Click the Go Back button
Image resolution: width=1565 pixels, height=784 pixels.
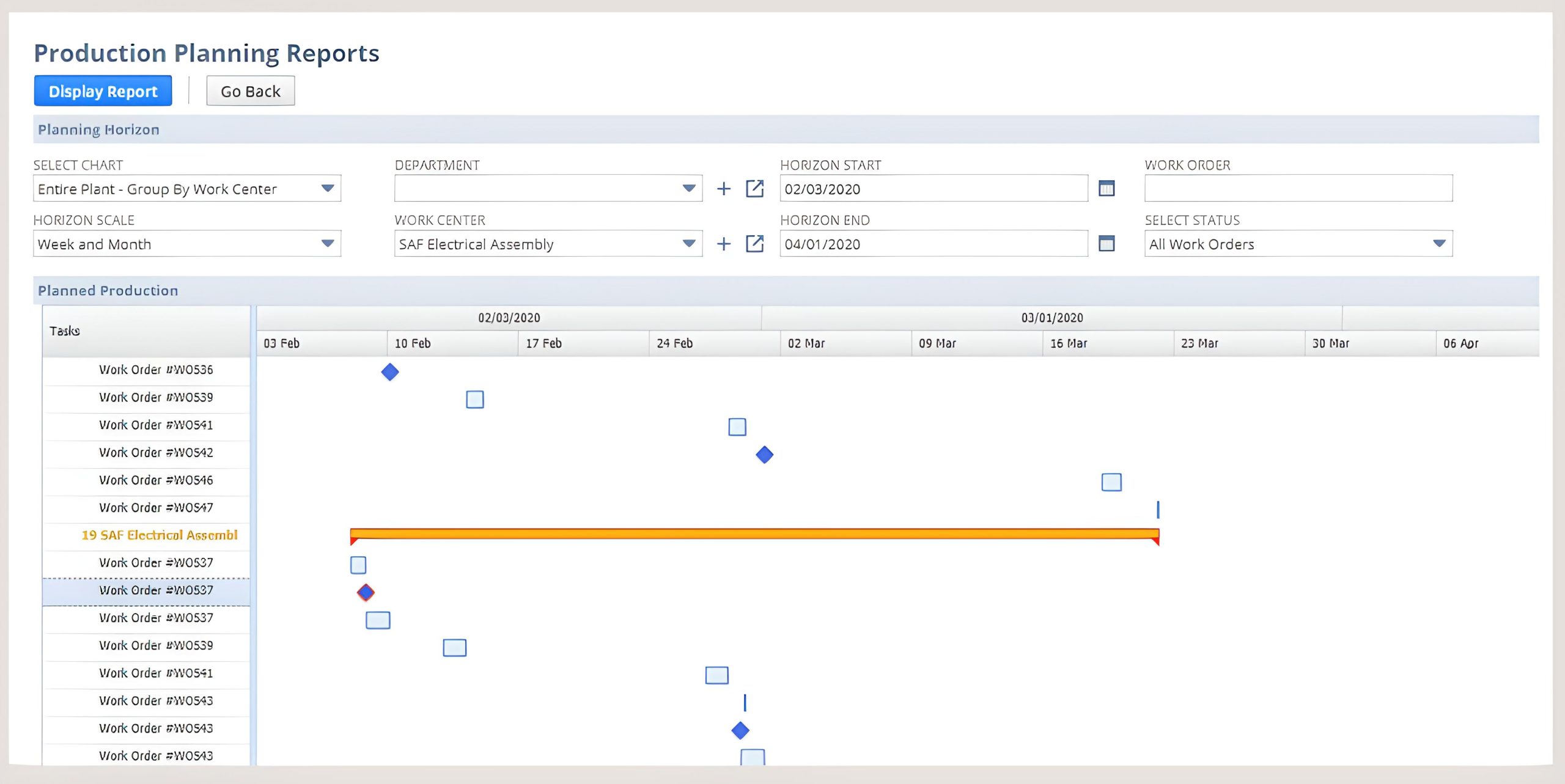pos(250,91)
